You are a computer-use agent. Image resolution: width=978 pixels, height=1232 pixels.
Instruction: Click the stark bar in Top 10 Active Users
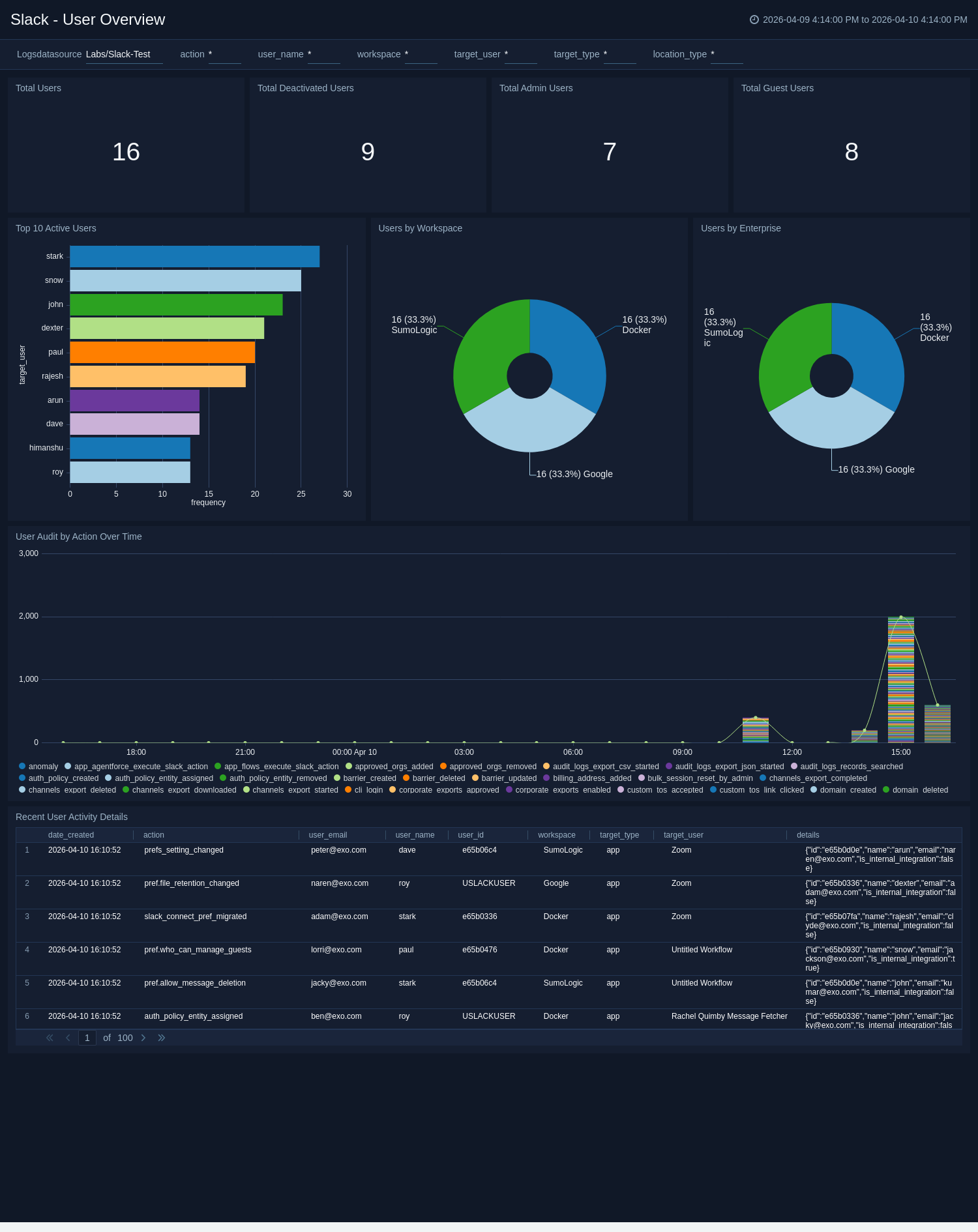pyautogui.click(x=194, y=257)
